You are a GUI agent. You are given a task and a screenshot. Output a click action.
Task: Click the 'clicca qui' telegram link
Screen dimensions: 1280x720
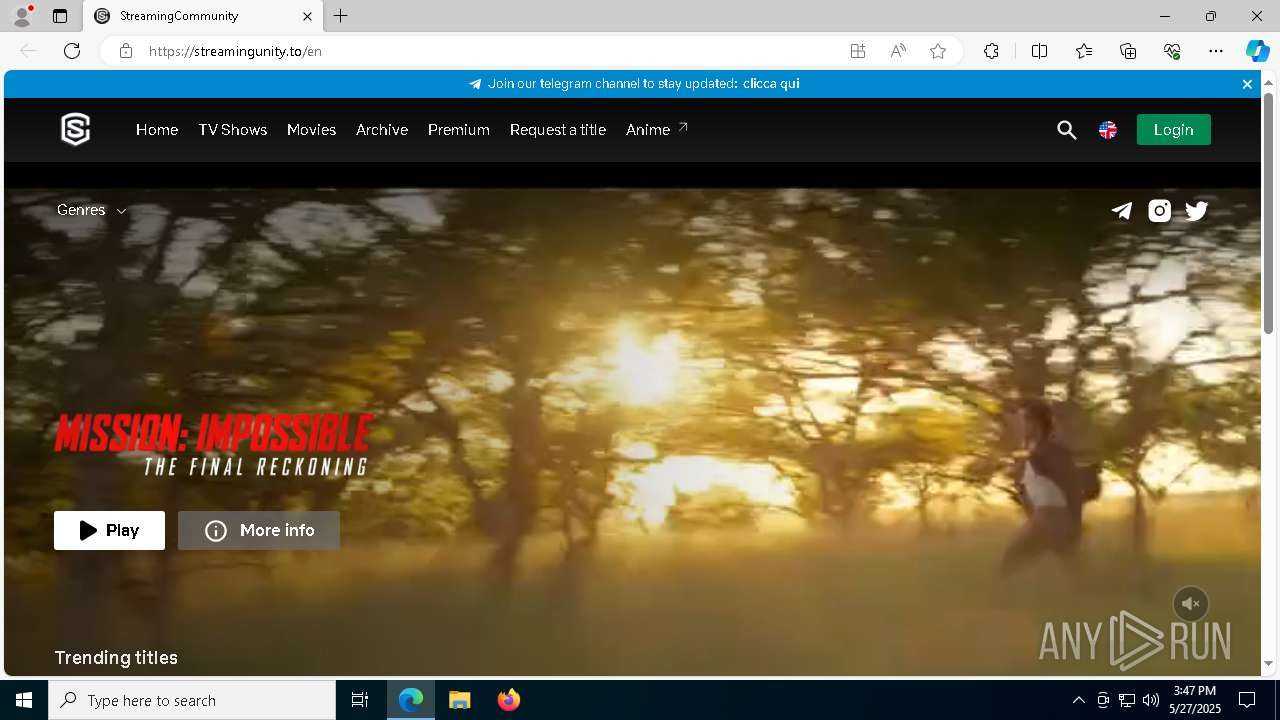click(x=771, y=84)
